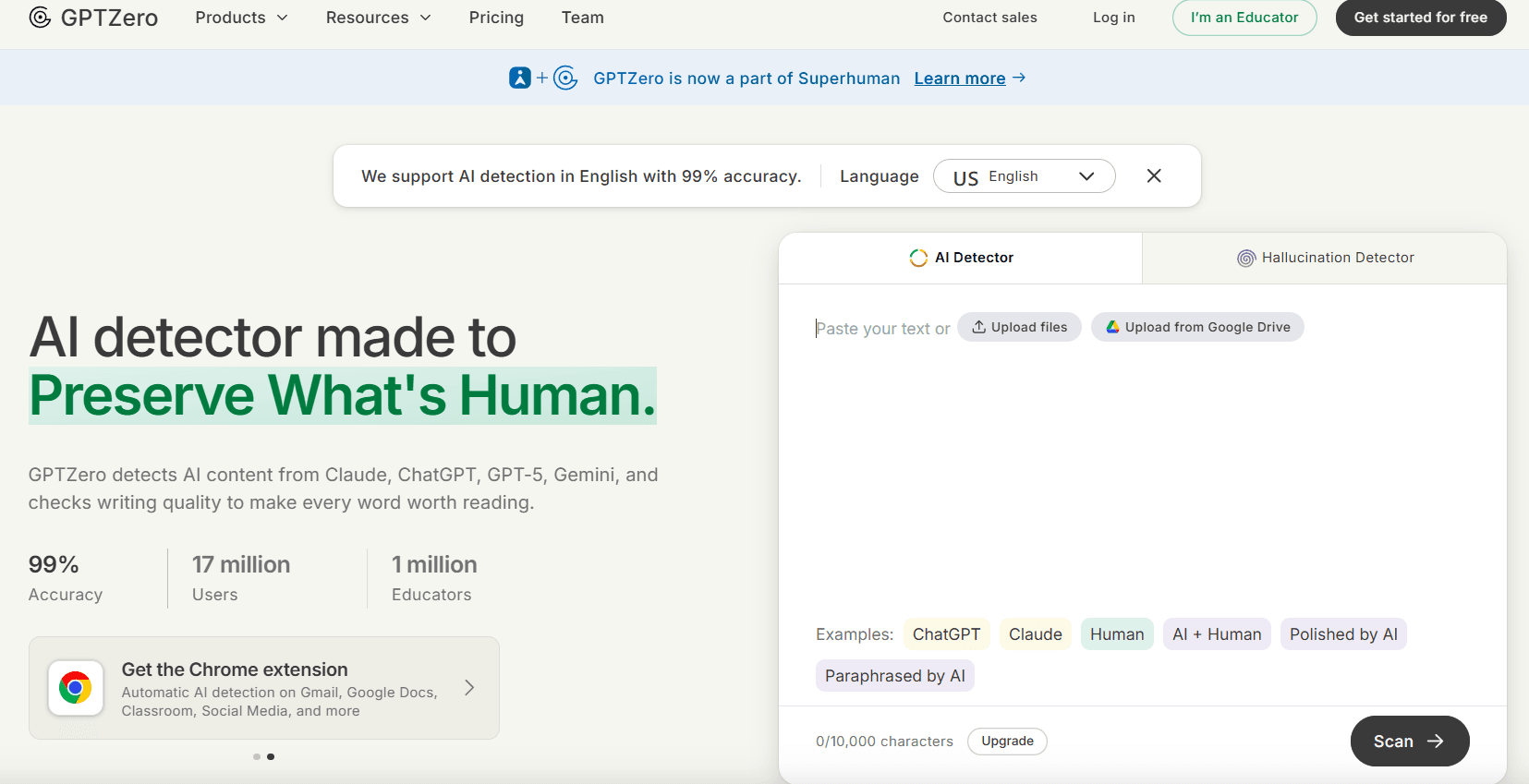
Task: Click the Get the Chrome extension title
Action: [x=235, y=669]
